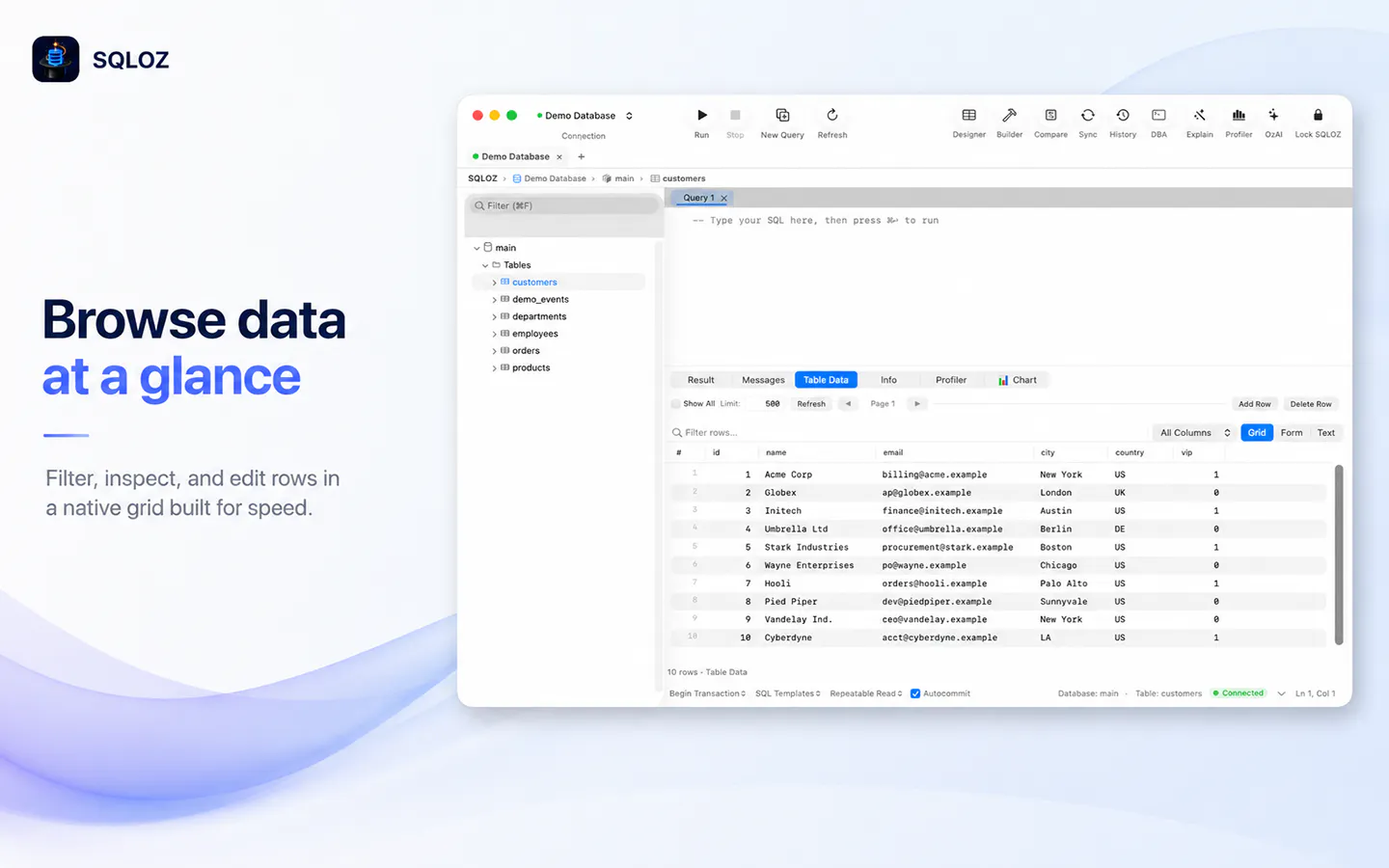Launch the Builder tool
The width and height of the screenshot is (1389, 868).
click(1010, 116)
